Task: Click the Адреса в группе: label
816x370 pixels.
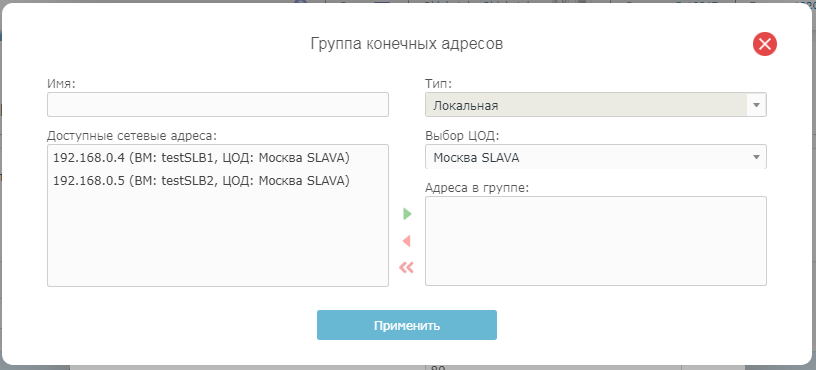Action: tap(477, 187)
